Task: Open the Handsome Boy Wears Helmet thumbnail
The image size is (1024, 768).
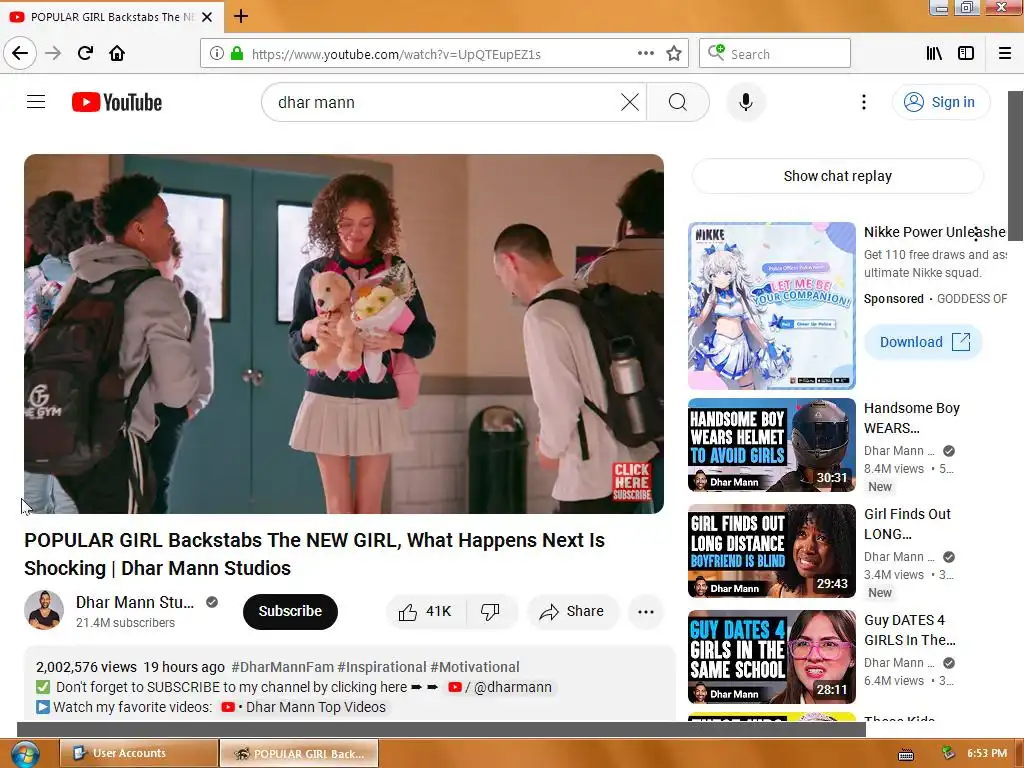Action: [772, 445]
